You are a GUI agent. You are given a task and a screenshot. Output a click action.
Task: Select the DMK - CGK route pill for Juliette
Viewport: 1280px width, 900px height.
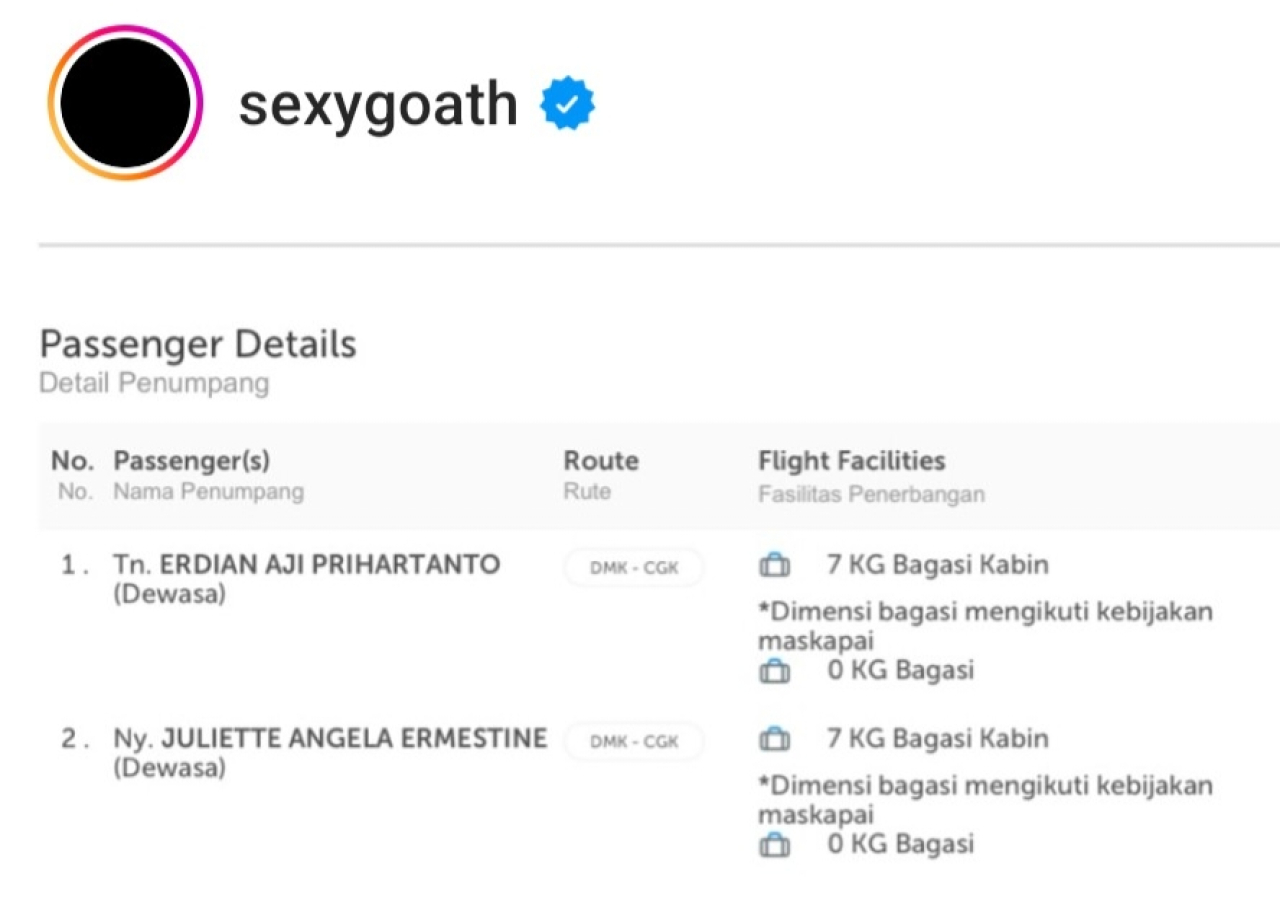[634, 741]
